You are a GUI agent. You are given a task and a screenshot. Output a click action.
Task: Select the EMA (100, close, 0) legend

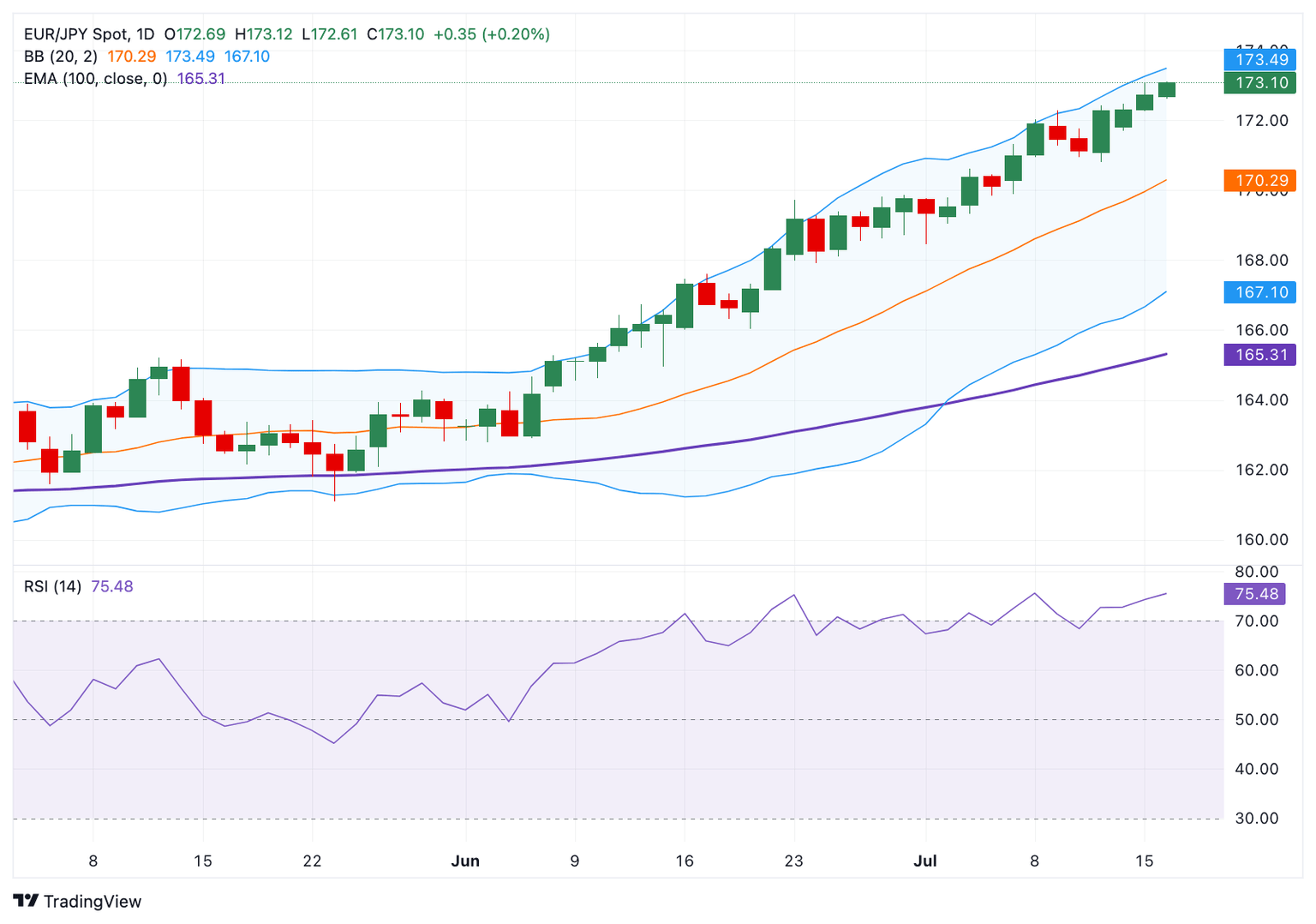coord(95,79)
